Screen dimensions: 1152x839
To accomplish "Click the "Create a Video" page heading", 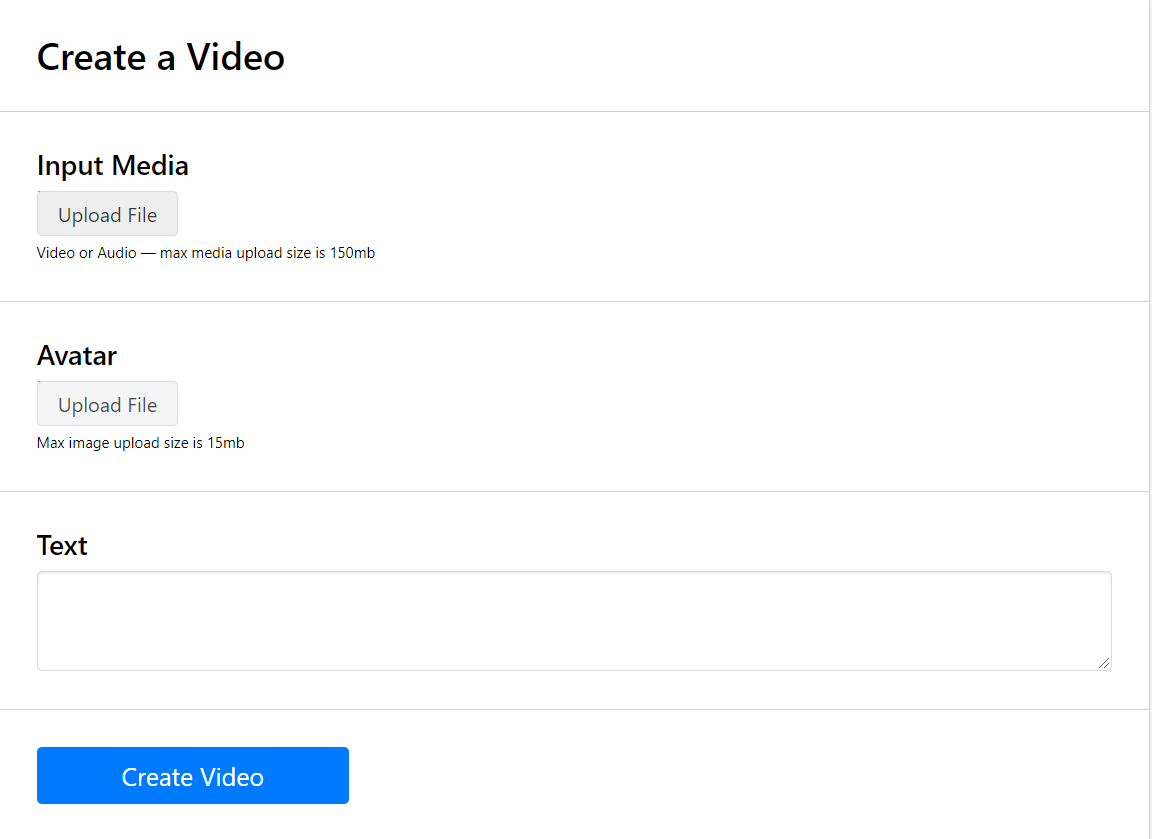I will click(x=160, y=57).
